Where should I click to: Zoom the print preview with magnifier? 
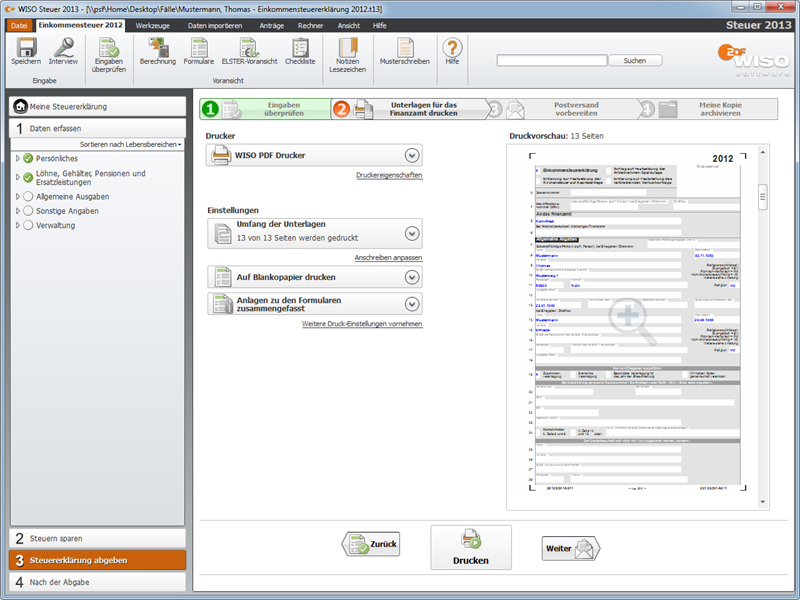pyautogui.click(x=631, y=319)
